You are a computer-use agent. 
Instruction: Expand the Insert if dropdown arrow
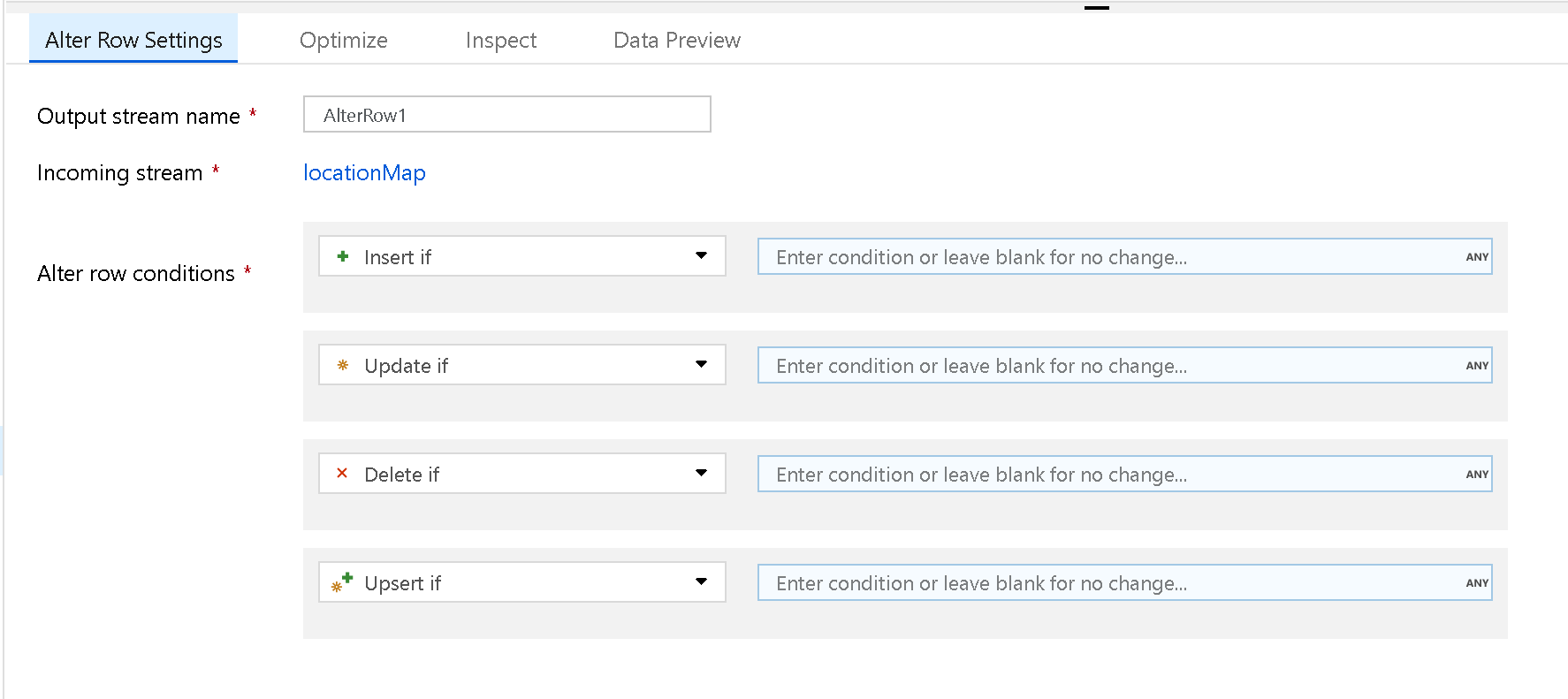click(701, 256)
